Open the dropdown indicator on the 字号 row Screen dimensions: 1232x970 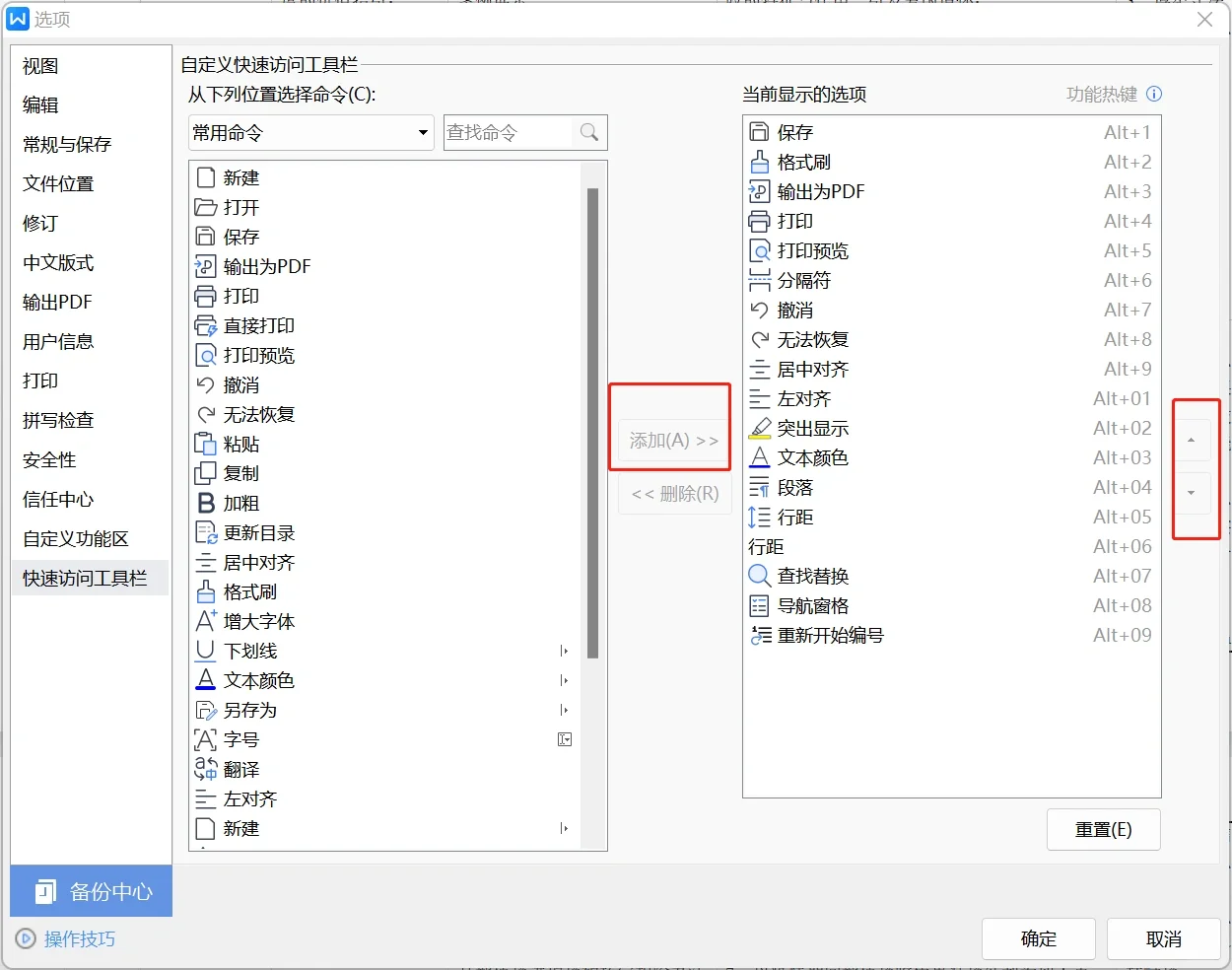coord(565,739)
